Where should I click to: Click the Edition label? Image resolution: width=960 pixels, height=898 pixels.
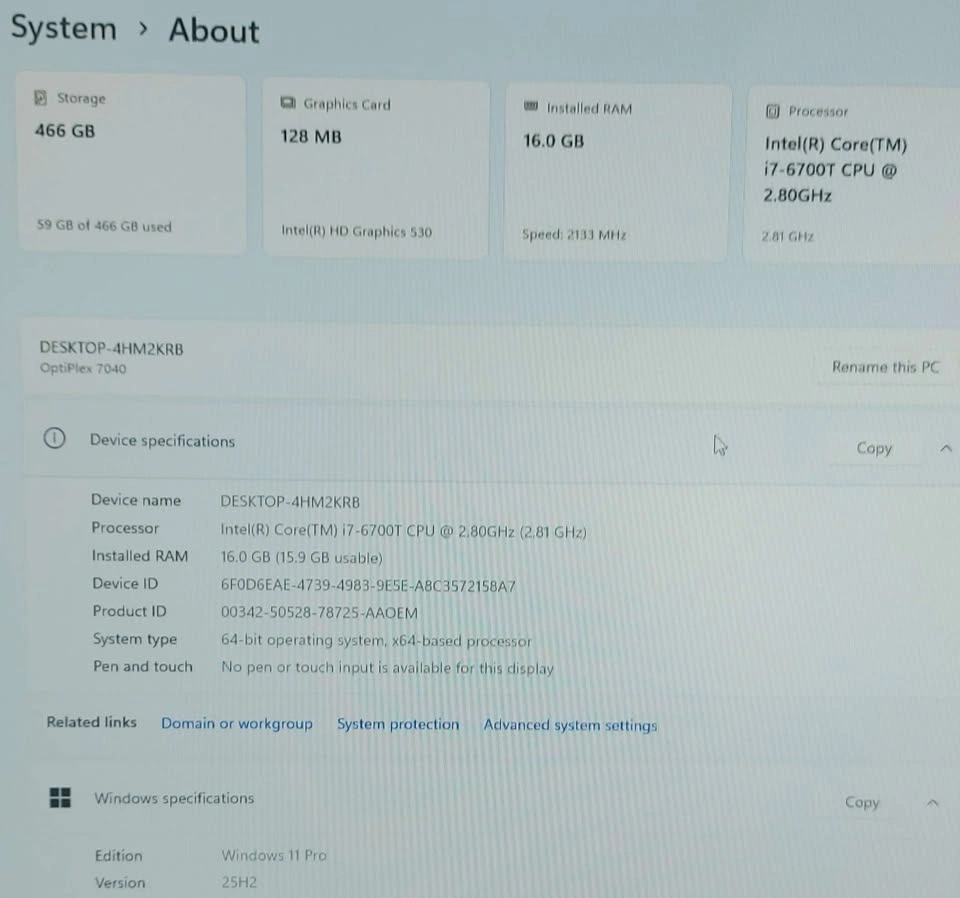pos(118,855)
